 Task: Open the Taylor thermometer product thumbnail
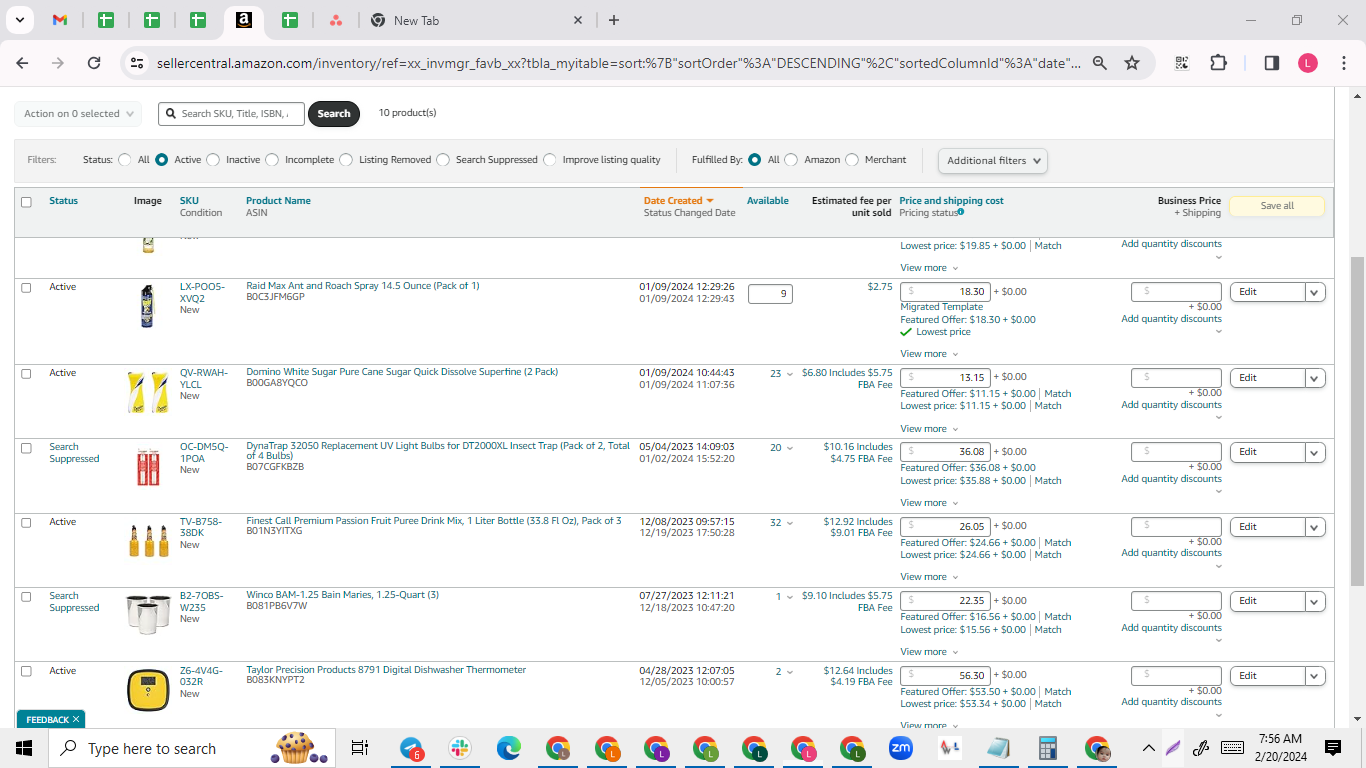click(x=148, y=691)
